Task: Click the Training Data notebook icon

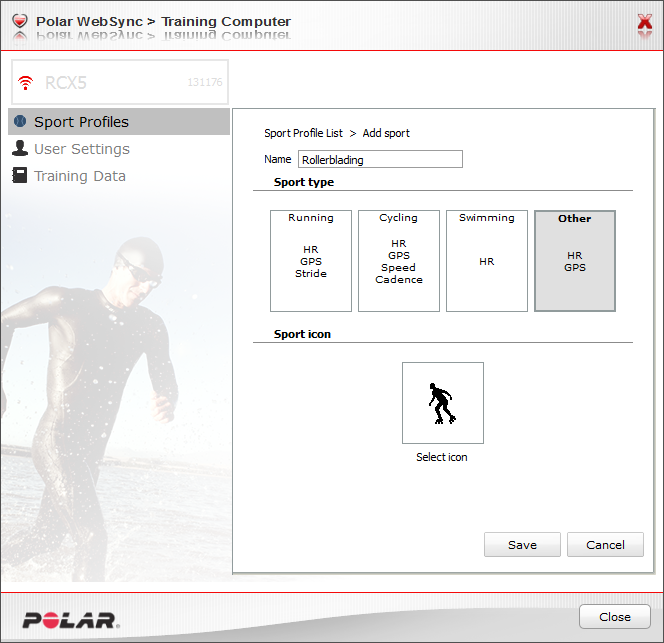Action: click(20, 175)
